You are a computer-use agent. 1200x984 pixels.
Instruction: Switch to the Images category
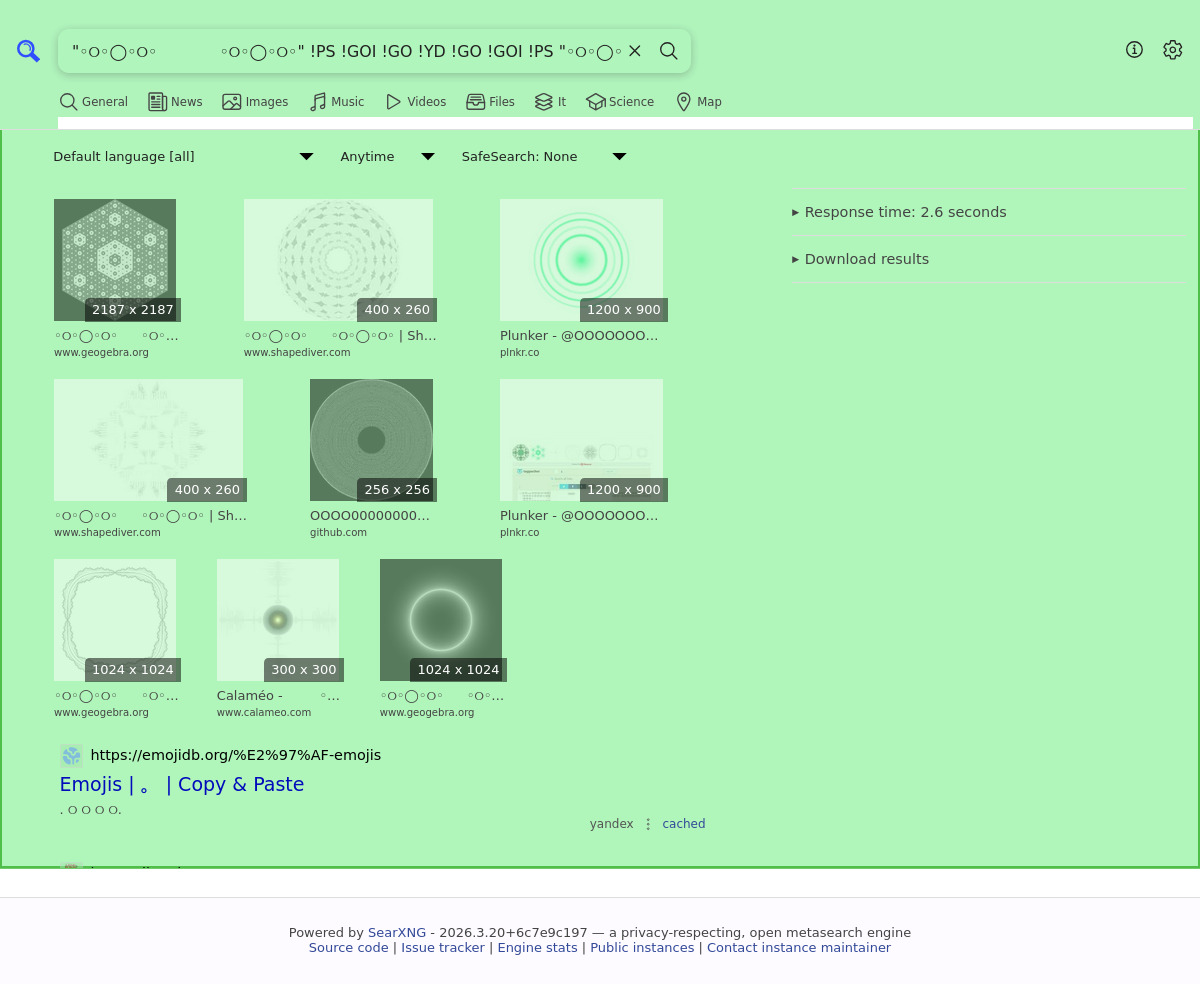[x=255, y=102]
